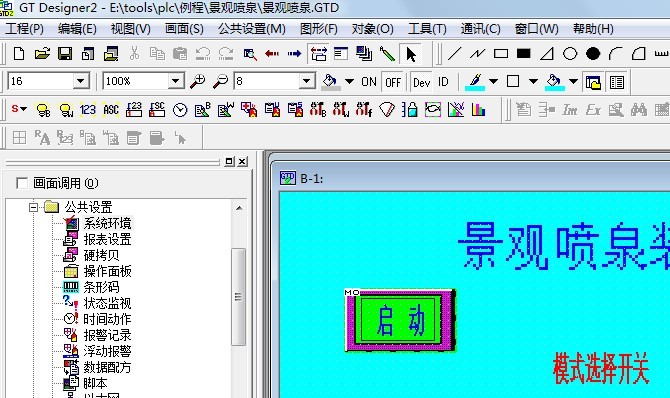
Task: Open the 通讯(C) menu
Action: (480, 29)
